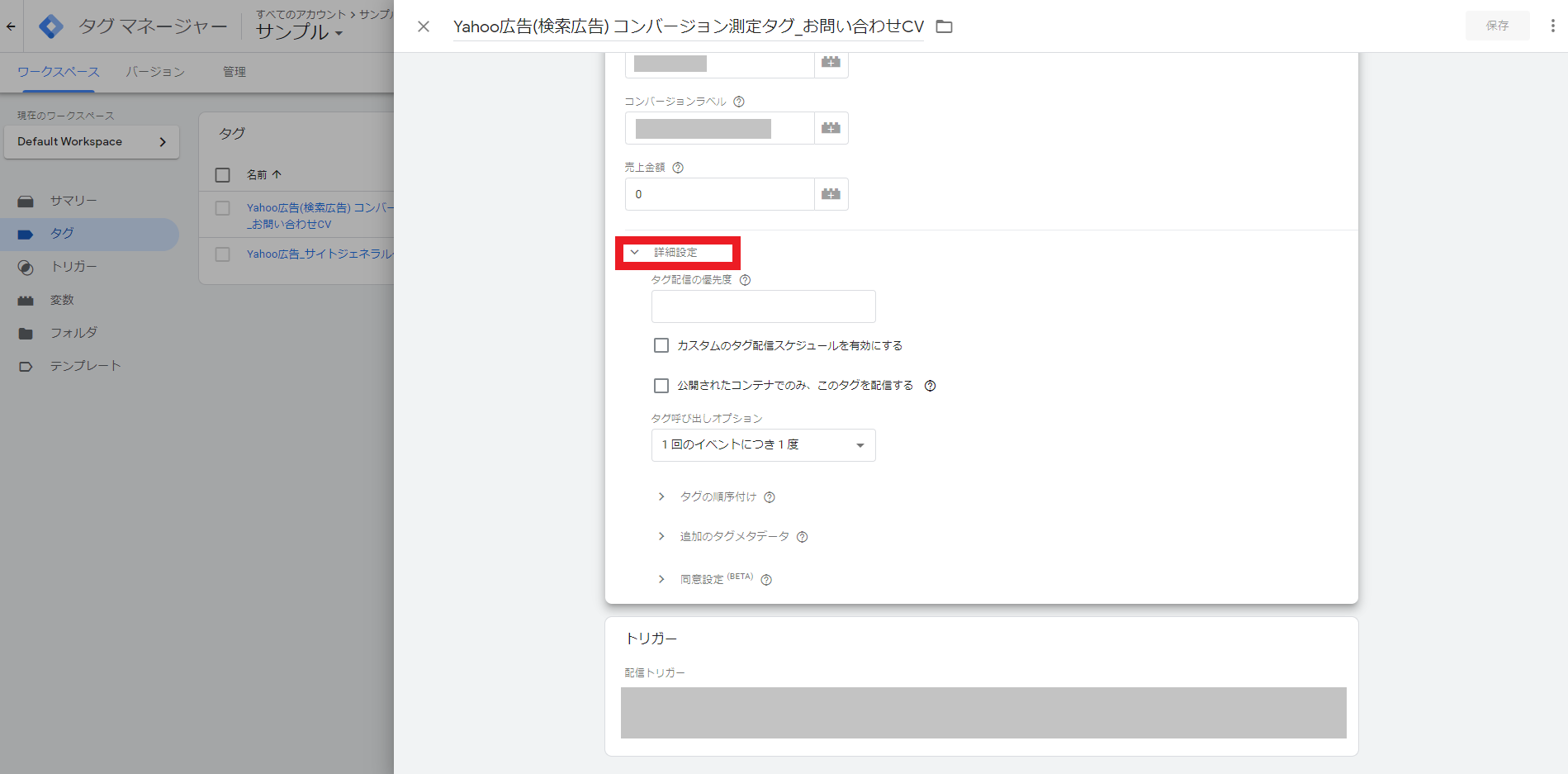
Task: Click the Tag Manager logo icon
Action: (x=51, y=26)
